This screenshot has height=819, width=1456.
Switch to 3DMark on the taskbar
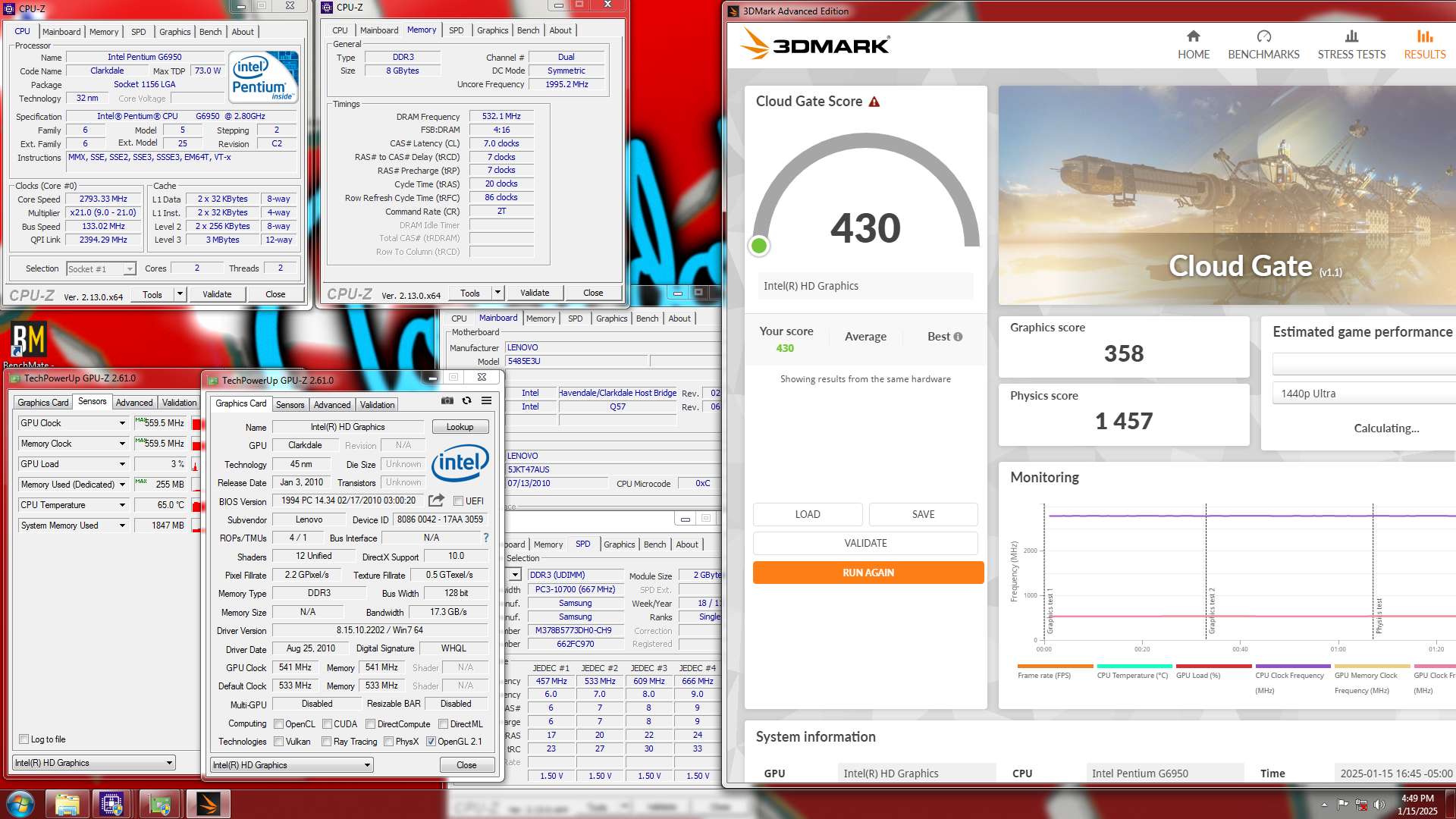pos(208,804)
